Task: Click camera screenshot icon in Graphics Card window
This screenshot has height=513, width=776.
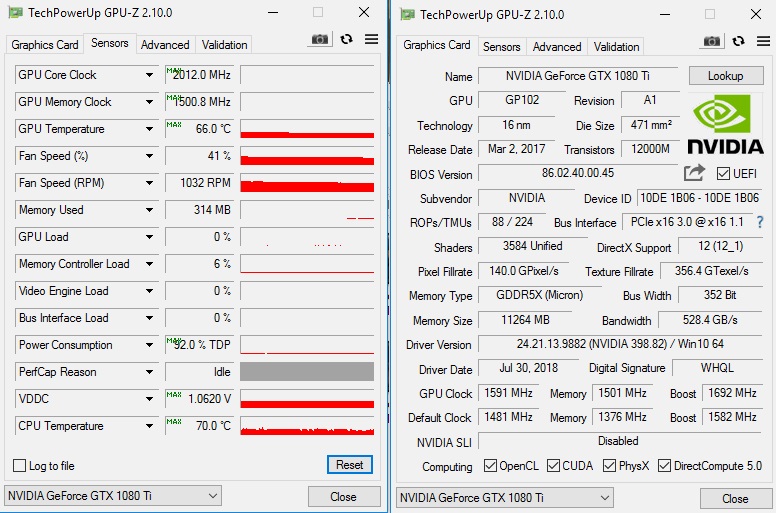Action: tap(712, 41)
